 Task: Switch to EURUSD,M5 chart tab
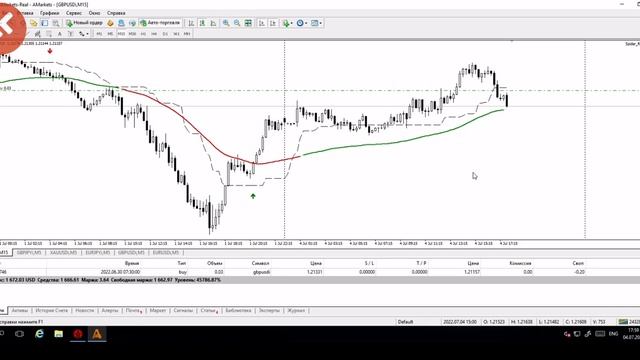pos(166,253)
